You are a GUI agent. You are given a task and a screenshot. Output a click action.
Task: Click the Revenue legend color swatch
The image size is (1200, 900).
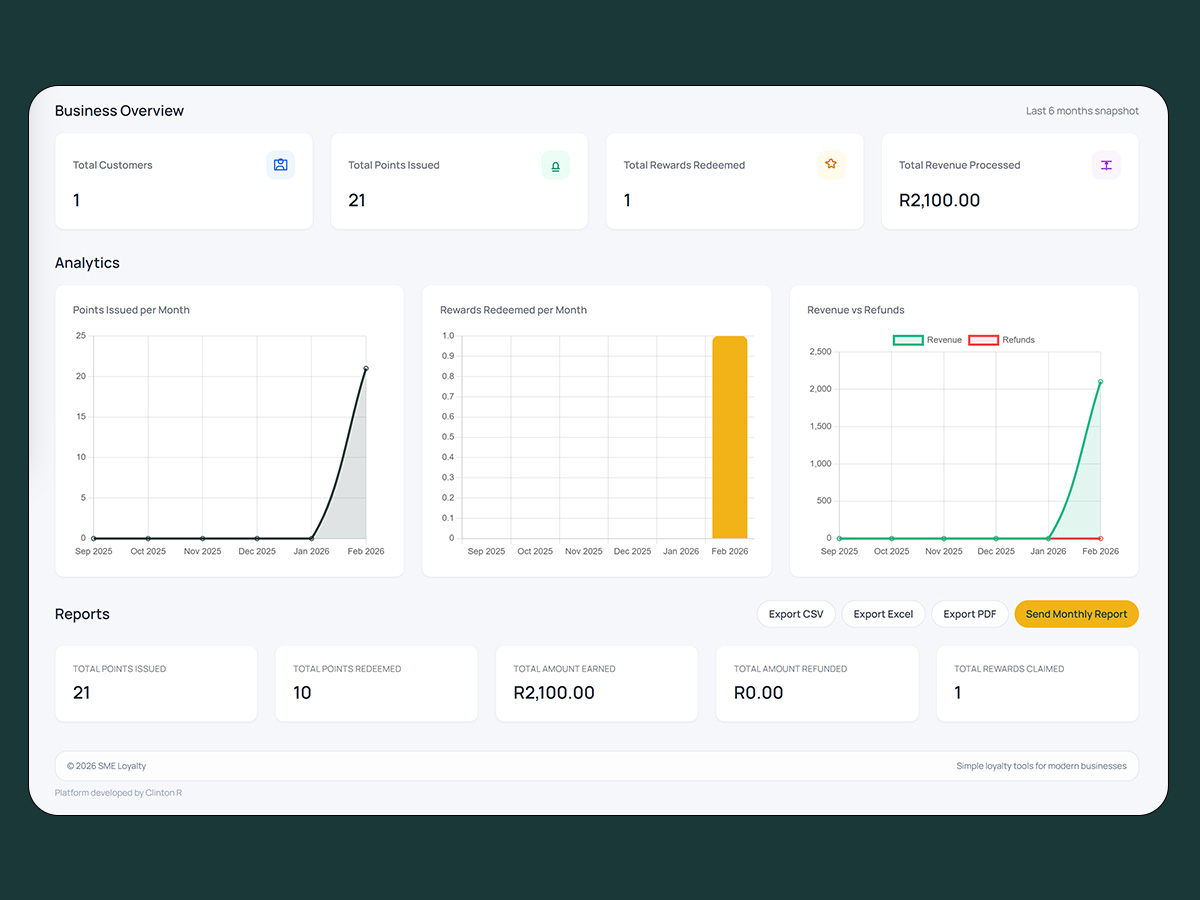(x=906, y=340)
